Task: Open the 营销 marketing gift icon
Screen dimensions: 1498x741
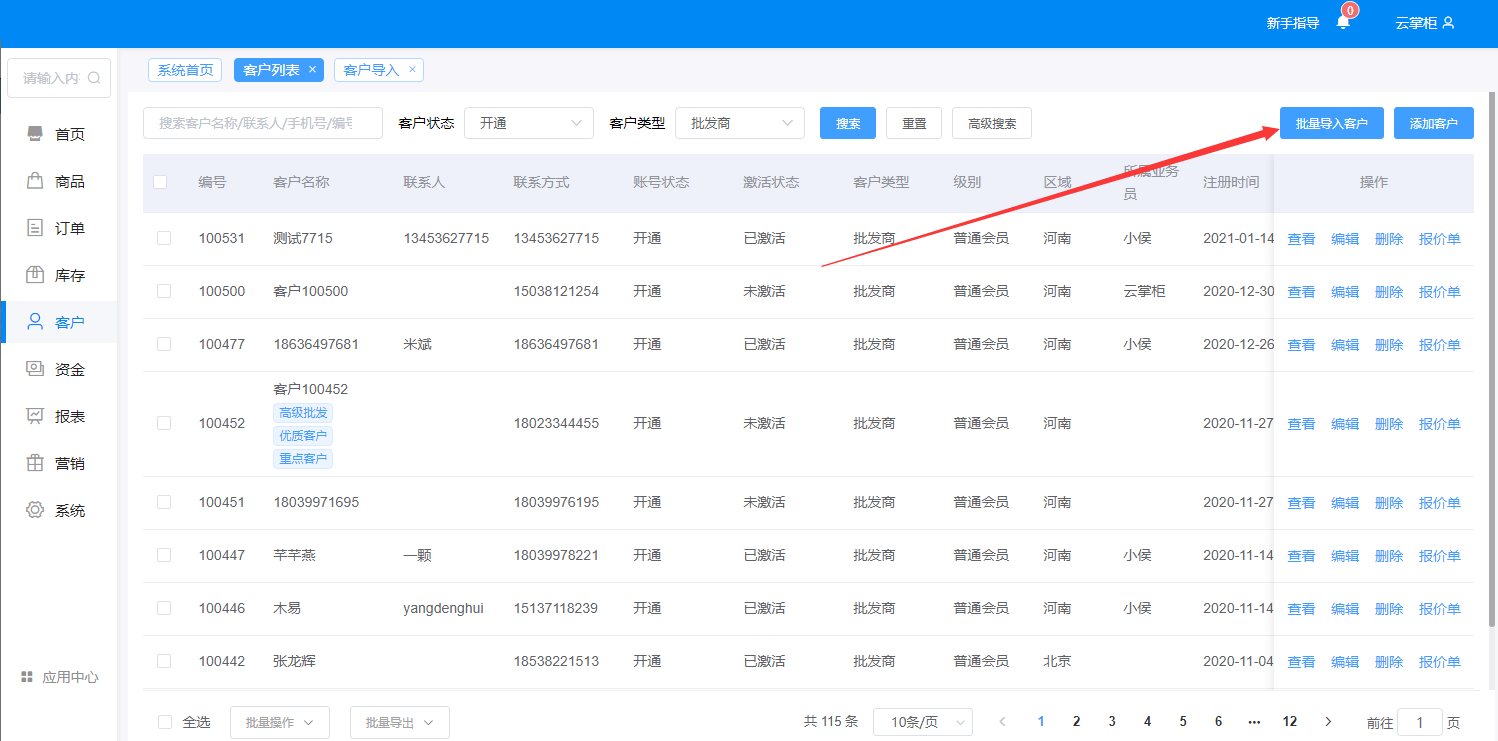Action: pos(35,463)
